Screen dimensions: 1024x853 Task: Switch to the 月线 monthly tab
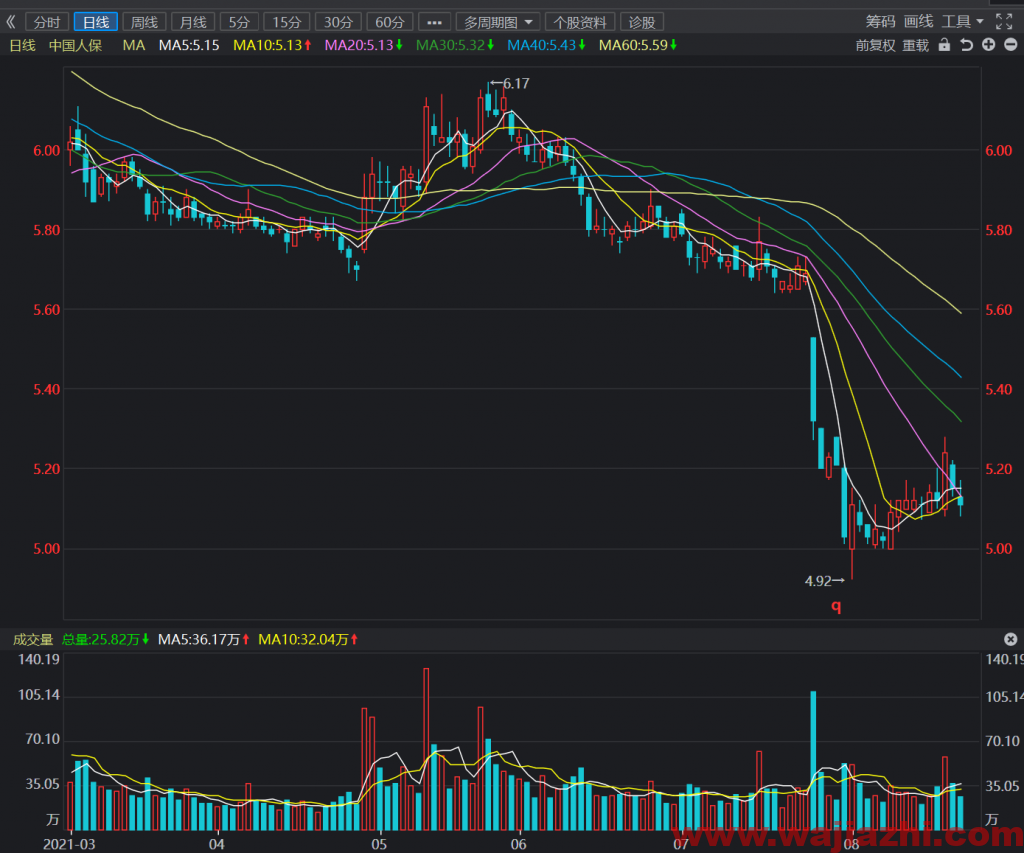coord(193,22)
